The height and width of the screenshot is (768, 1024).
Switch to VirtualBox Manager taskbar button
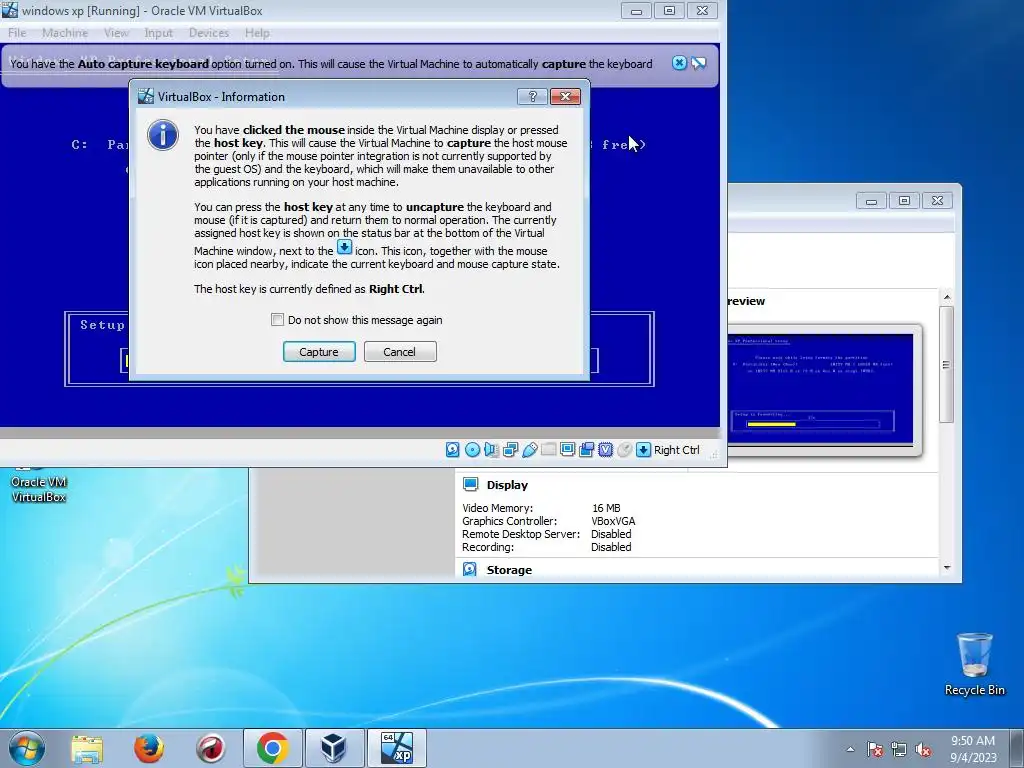tap(334, 748)
